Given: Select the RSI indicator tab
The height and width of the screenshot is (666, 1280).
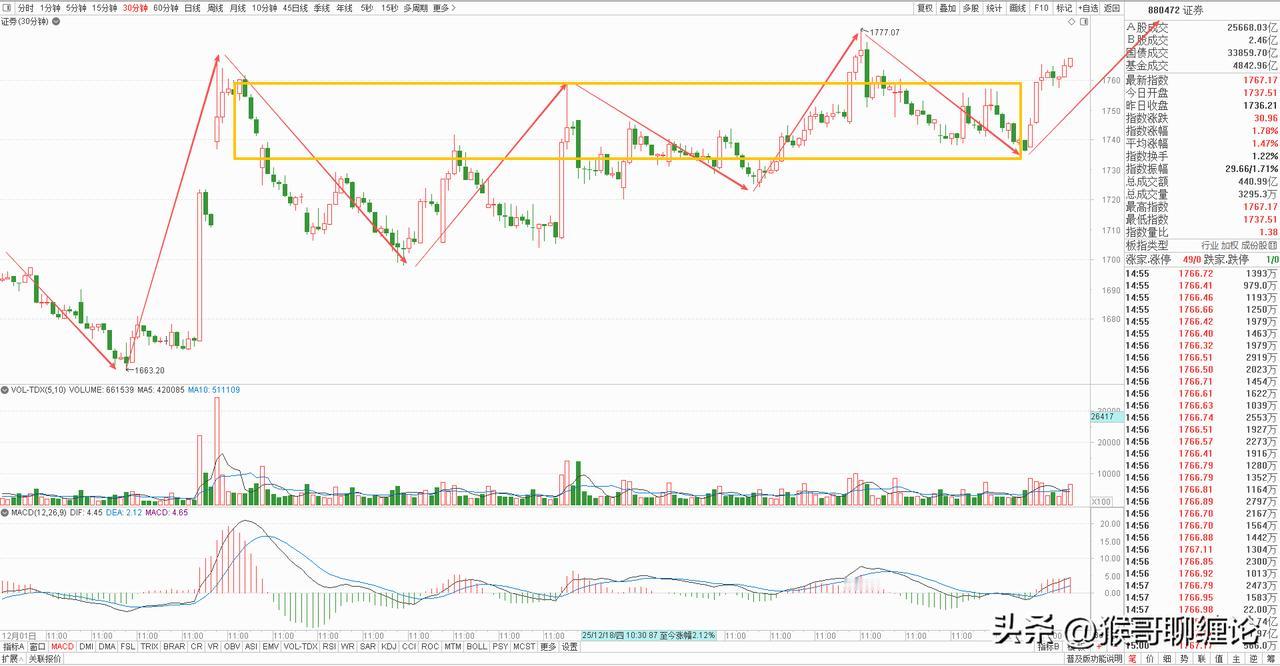Looking at the screenshot, I should (329, 647).
